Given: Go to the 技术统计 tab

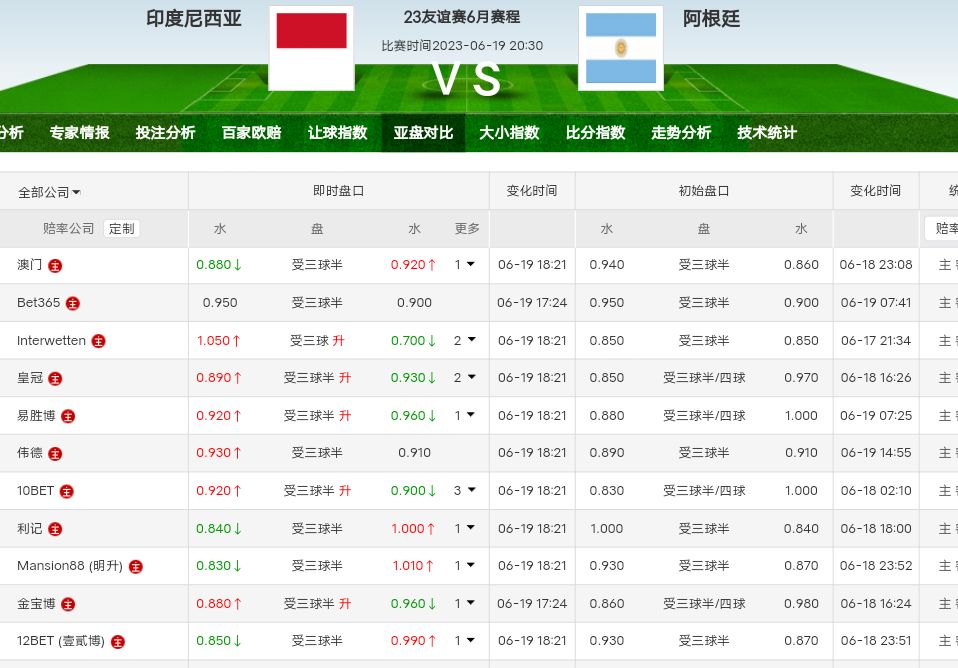Looking at the screenshot, I should pyautogui.click(x=767, y=133).
